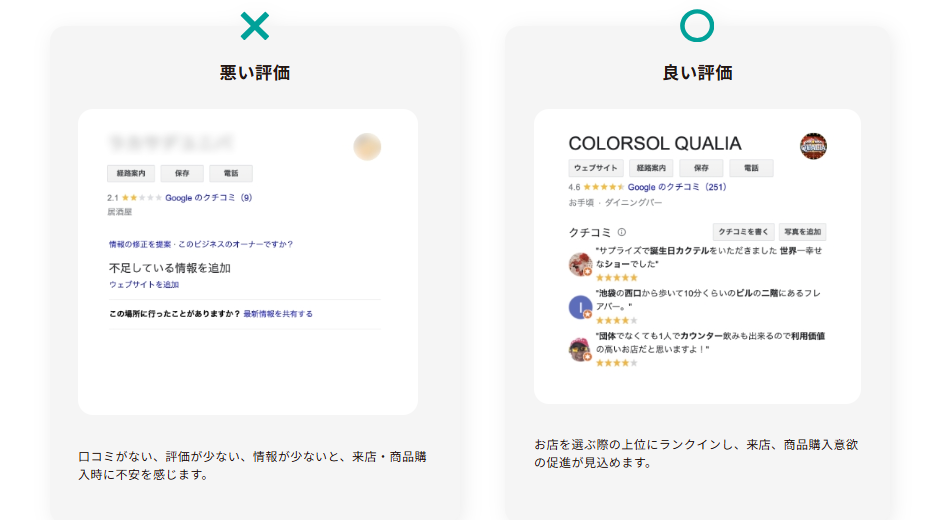Click the star rating under 団体でなくても review
Image resolution: width=942 pixels, height=520 pixels.
pyautogui.click(x=616, y=363)
